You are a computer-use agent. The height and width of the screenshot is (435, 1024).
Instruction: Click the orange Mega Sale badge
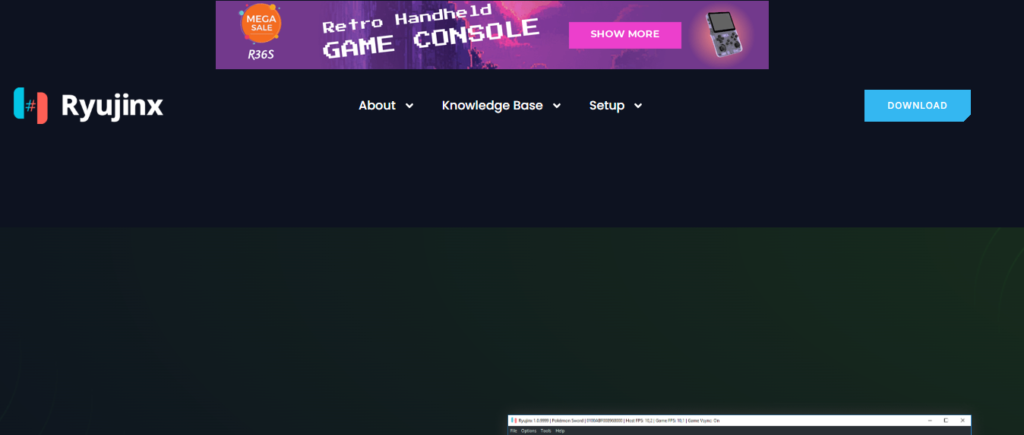(x=261, y=23)
